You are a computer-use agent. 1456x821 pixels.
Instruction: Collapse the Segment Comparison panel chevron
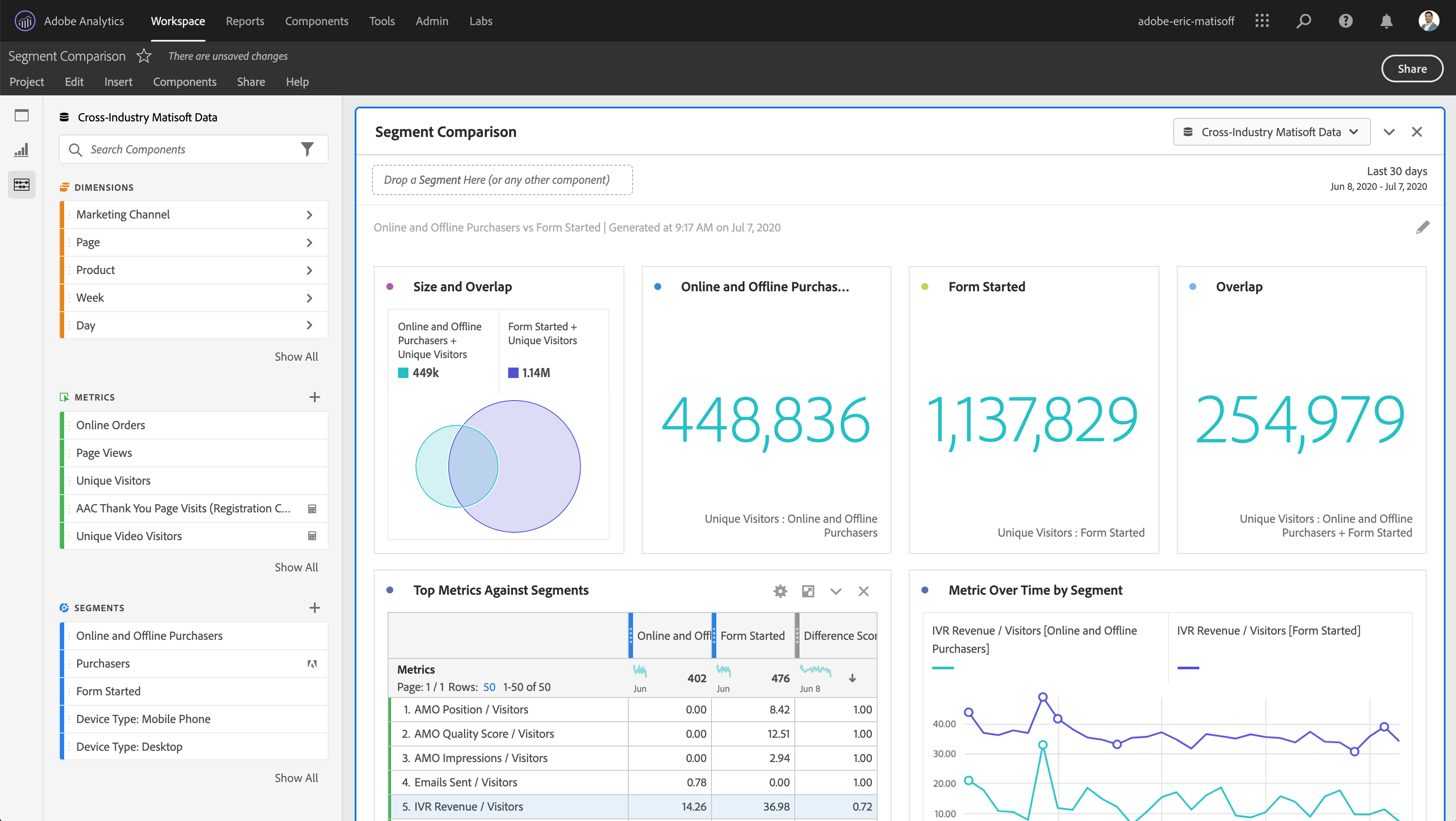(1389, 132)
